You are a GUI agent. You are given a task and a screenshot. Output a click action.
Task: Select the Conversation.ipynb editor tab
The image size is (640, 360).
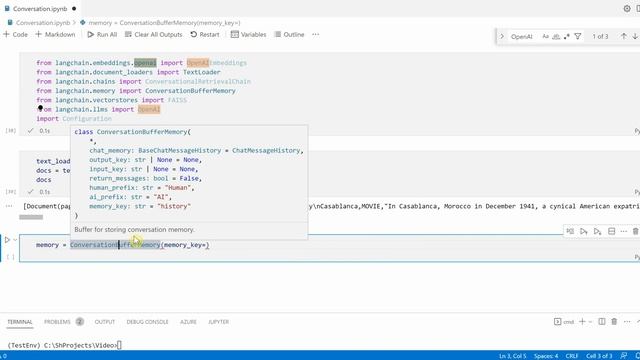click(40, 9)
